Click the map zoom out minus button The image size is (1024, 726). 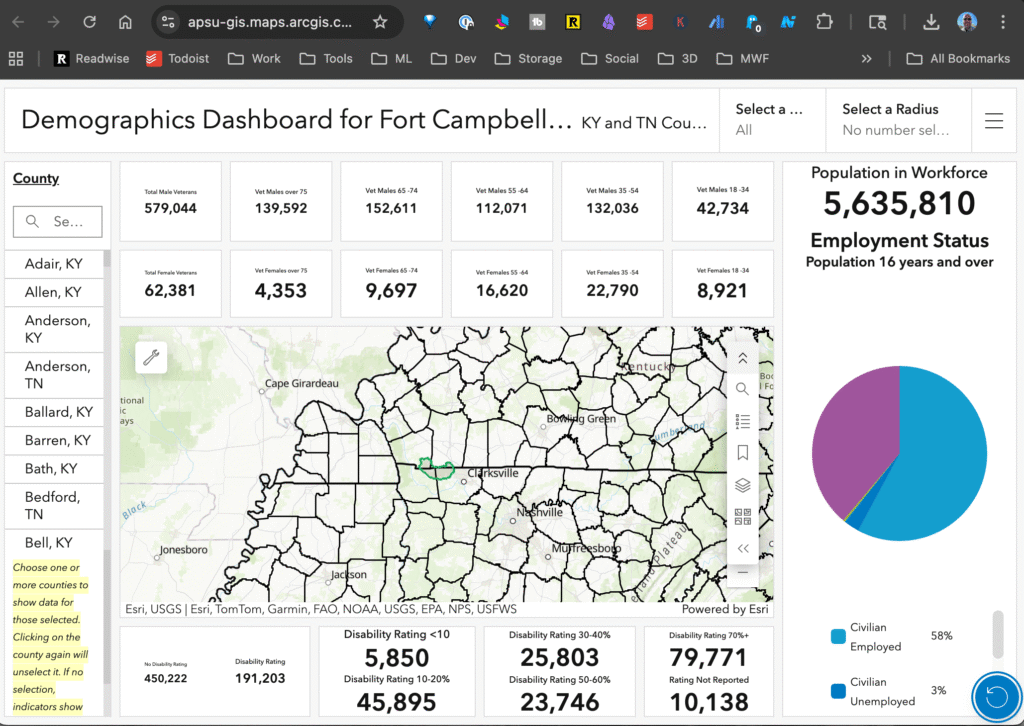(x=742, y=572)
